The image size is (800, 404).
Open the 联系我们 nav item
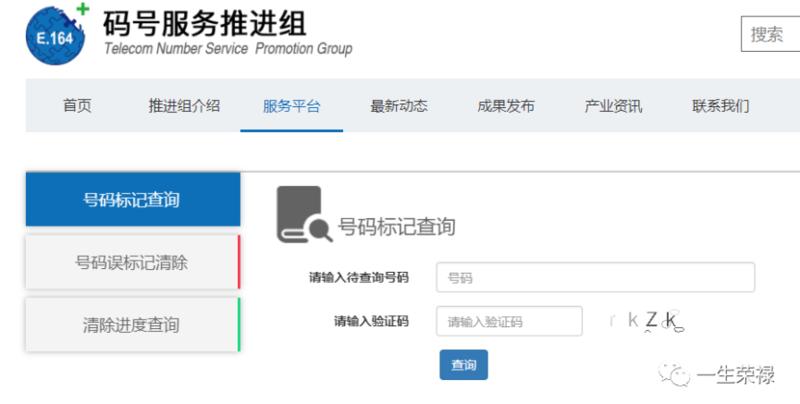tap(720, 106)
